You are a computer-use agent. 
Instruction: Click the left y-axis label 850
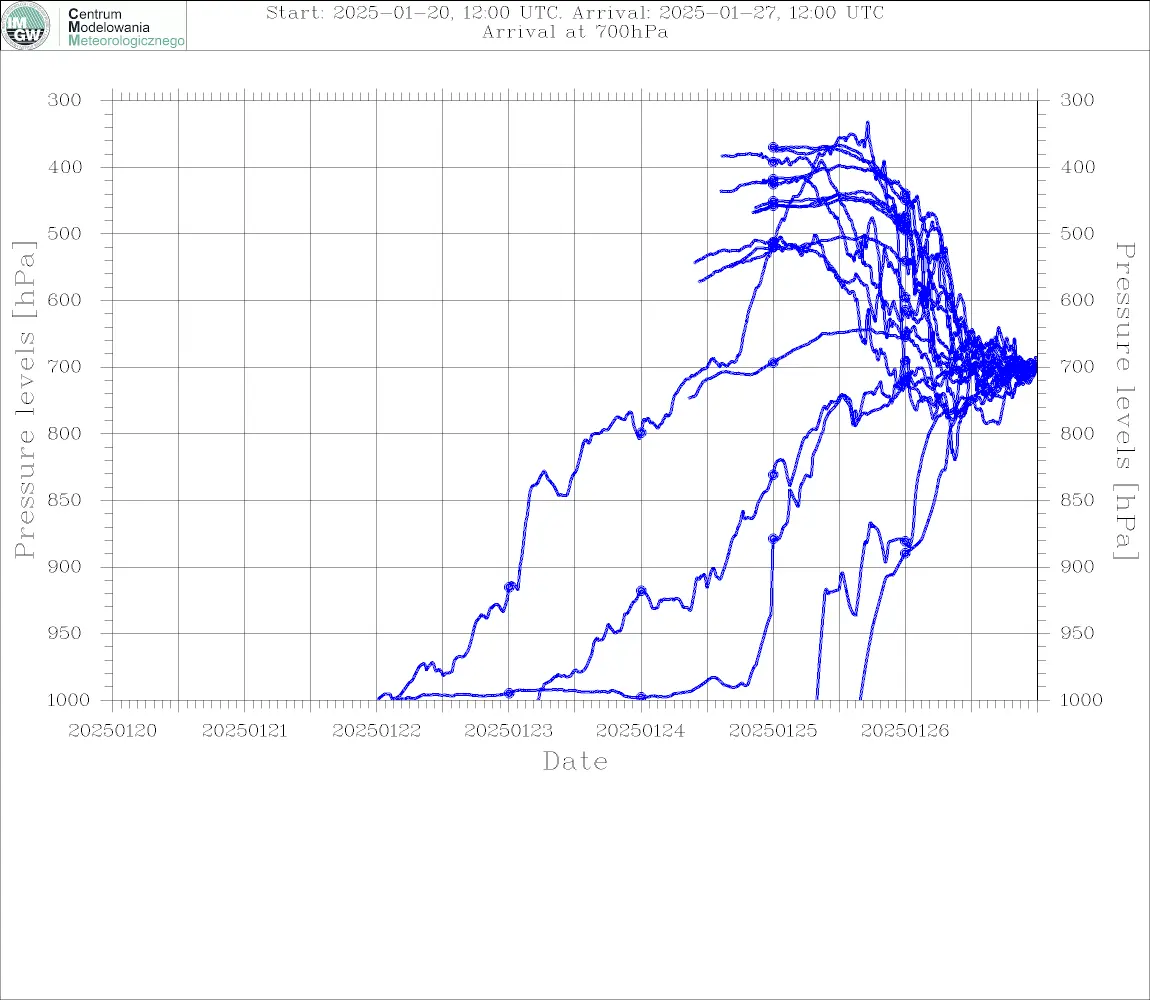click(x=65, y=500)
